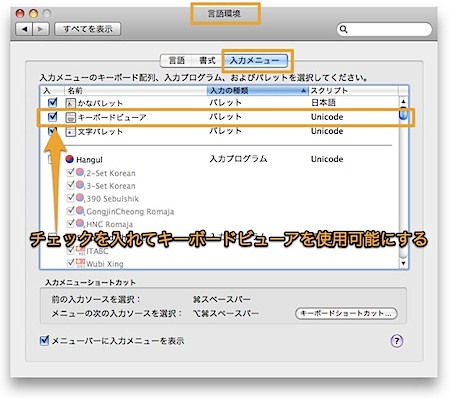The width and height of the screenshot is (450, 398).
Task: Click the 日本語 script cell
Action: tap(323, 102)
